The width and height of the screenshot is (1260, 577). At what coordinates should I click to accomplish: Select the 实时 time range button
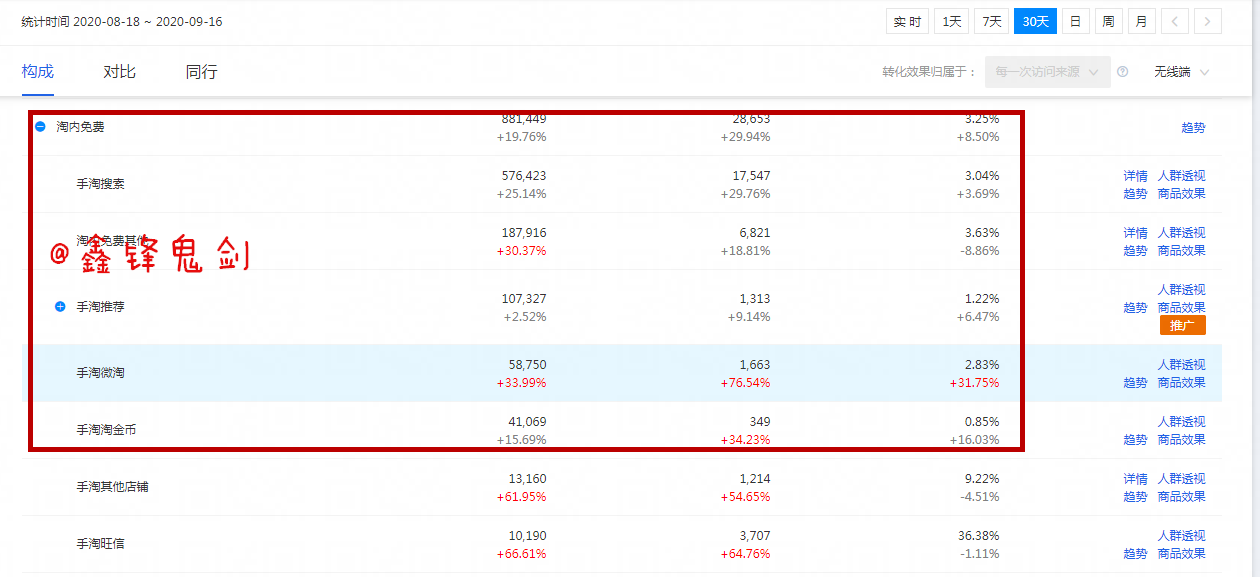[907, 21]
